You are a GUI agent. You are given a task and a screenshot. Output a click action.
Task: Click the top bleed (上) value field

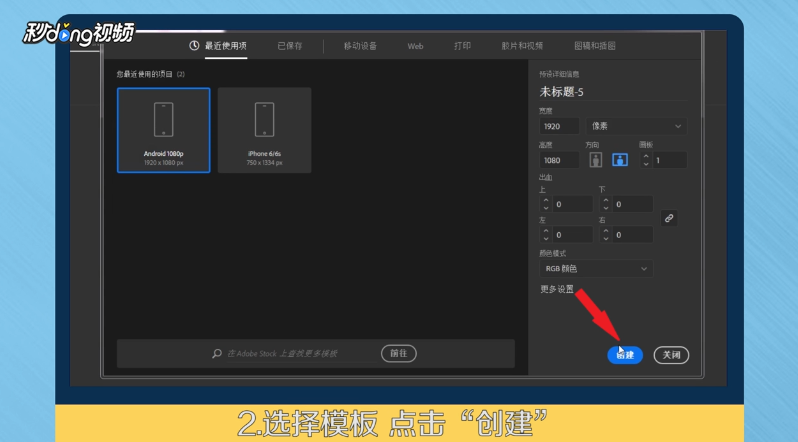572,204
